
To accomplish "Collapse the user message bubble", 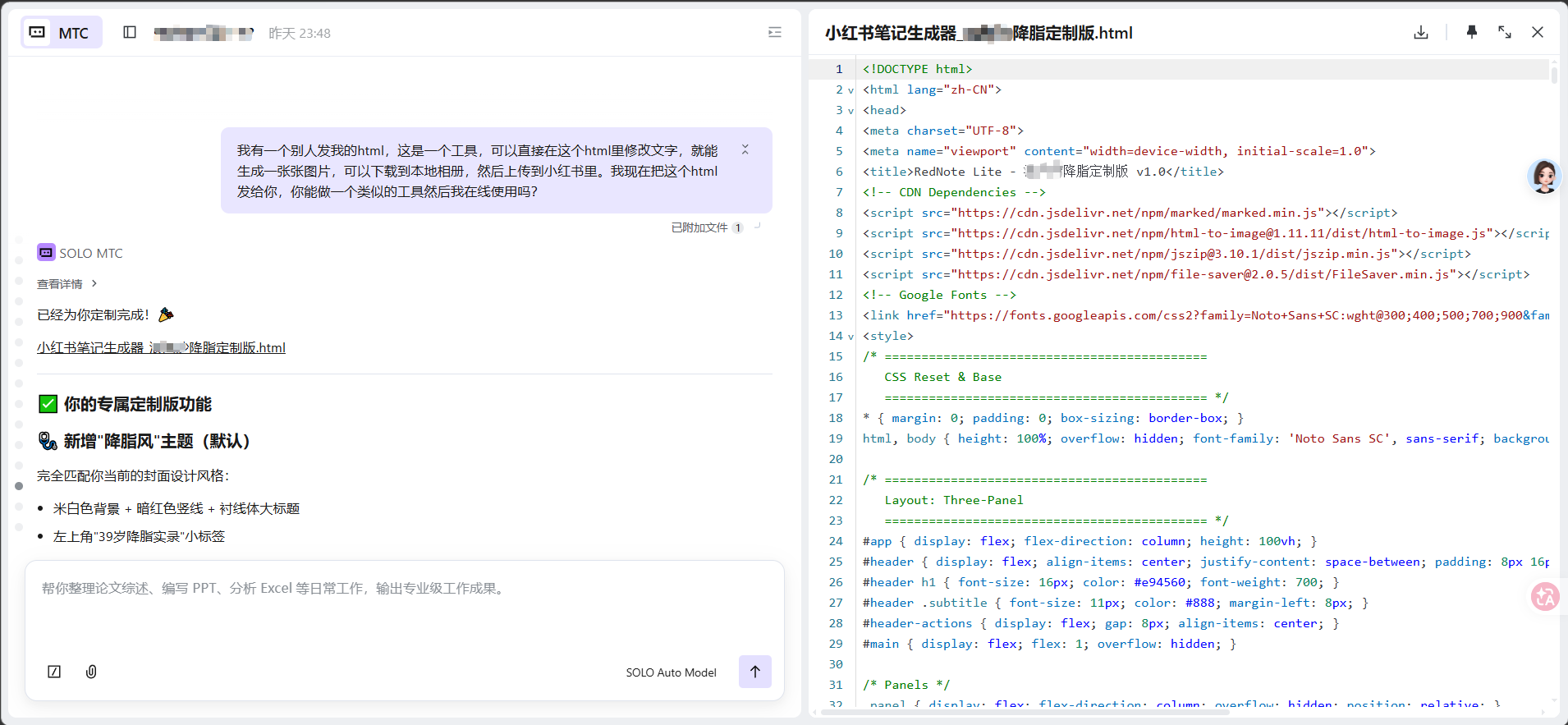I will (x=745, y=149).
